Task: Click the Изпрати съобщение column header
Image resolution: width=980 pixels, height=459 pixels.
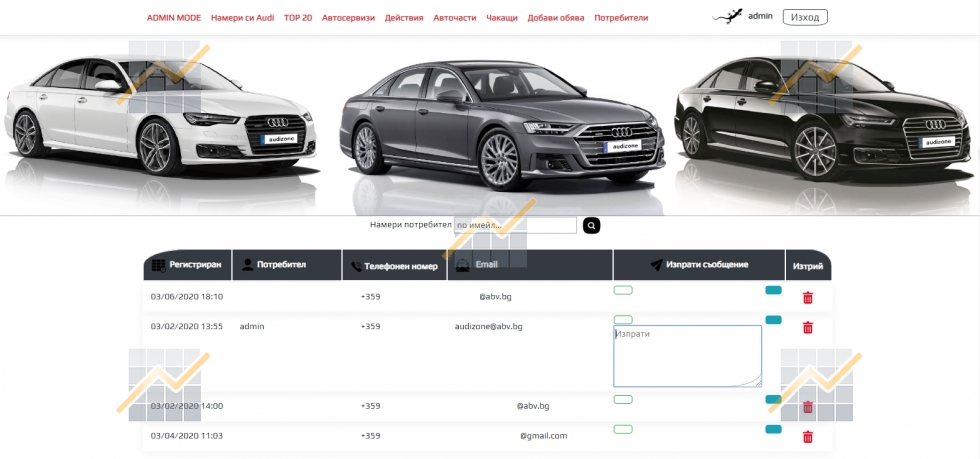Action: (x=699, y=265)
